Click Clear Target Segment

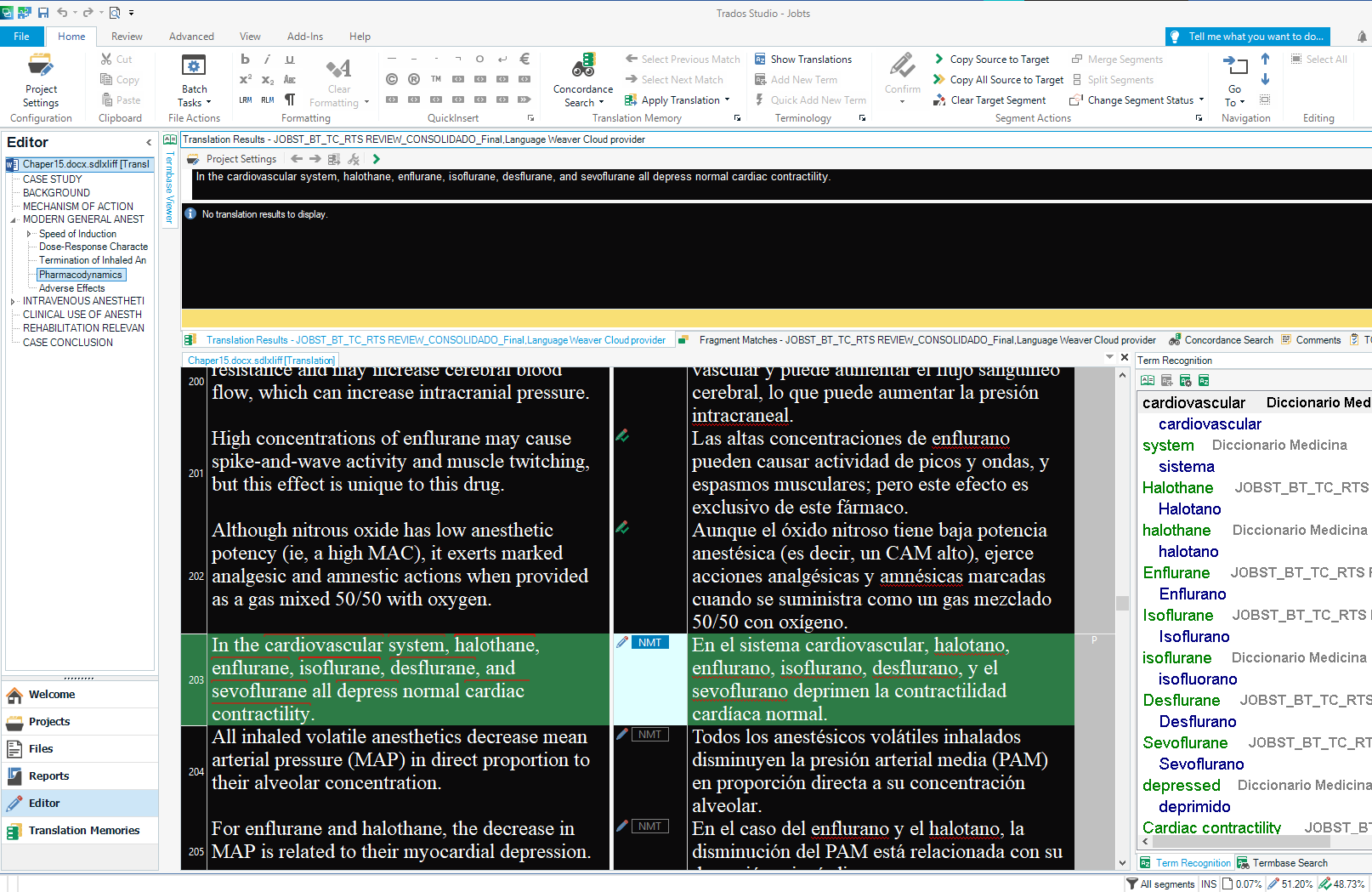997,100
